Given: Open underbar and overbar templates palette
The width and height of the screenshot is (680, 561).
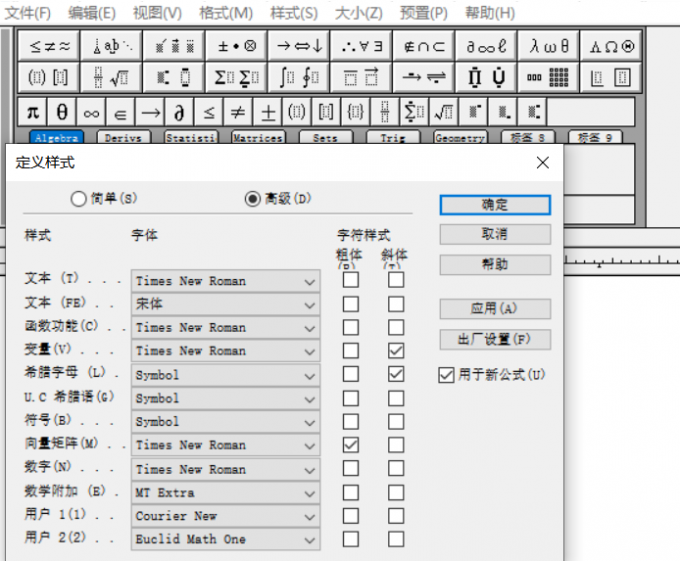Looking at the screenshot, I should (361, 77).
